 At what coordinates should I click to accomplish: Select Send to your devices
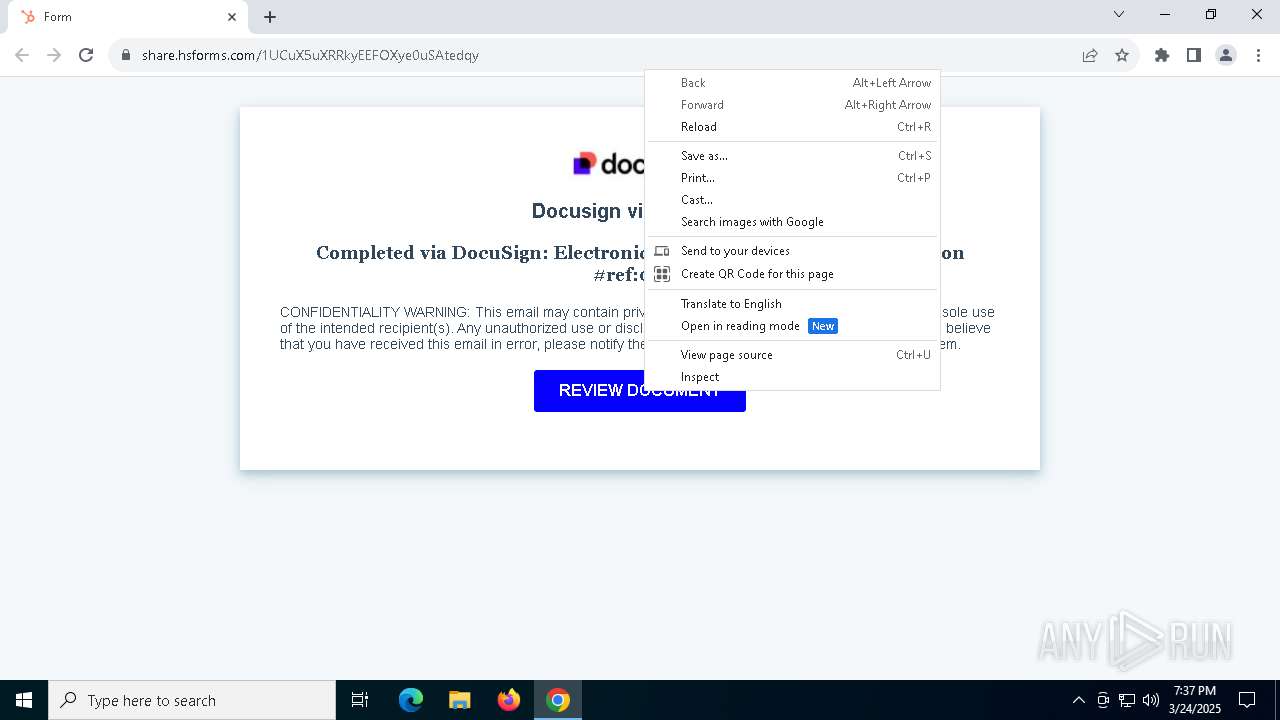click(792, 251)
